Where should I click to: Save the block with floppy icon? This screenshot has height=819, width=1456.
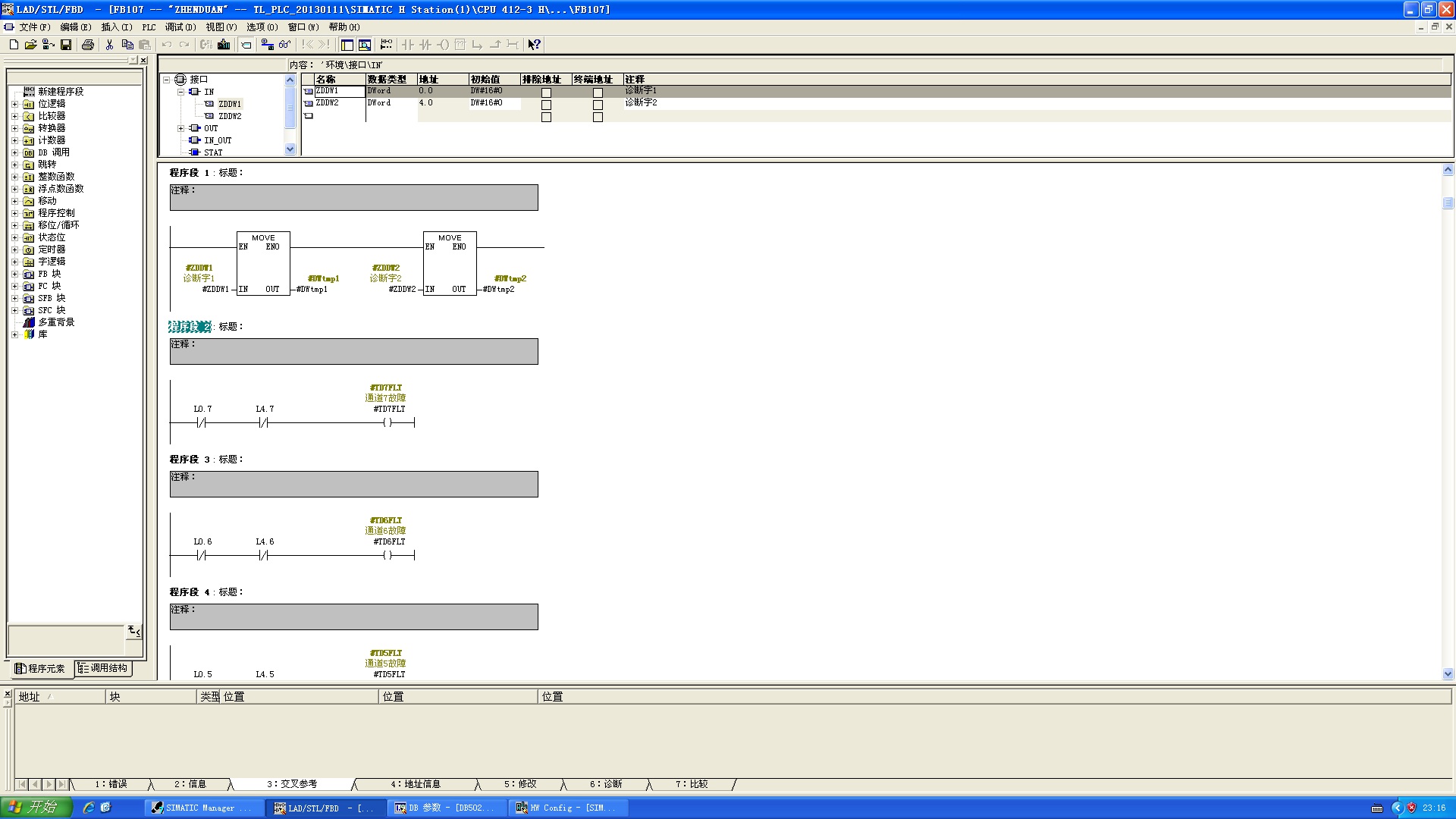[x=66, y=45]
